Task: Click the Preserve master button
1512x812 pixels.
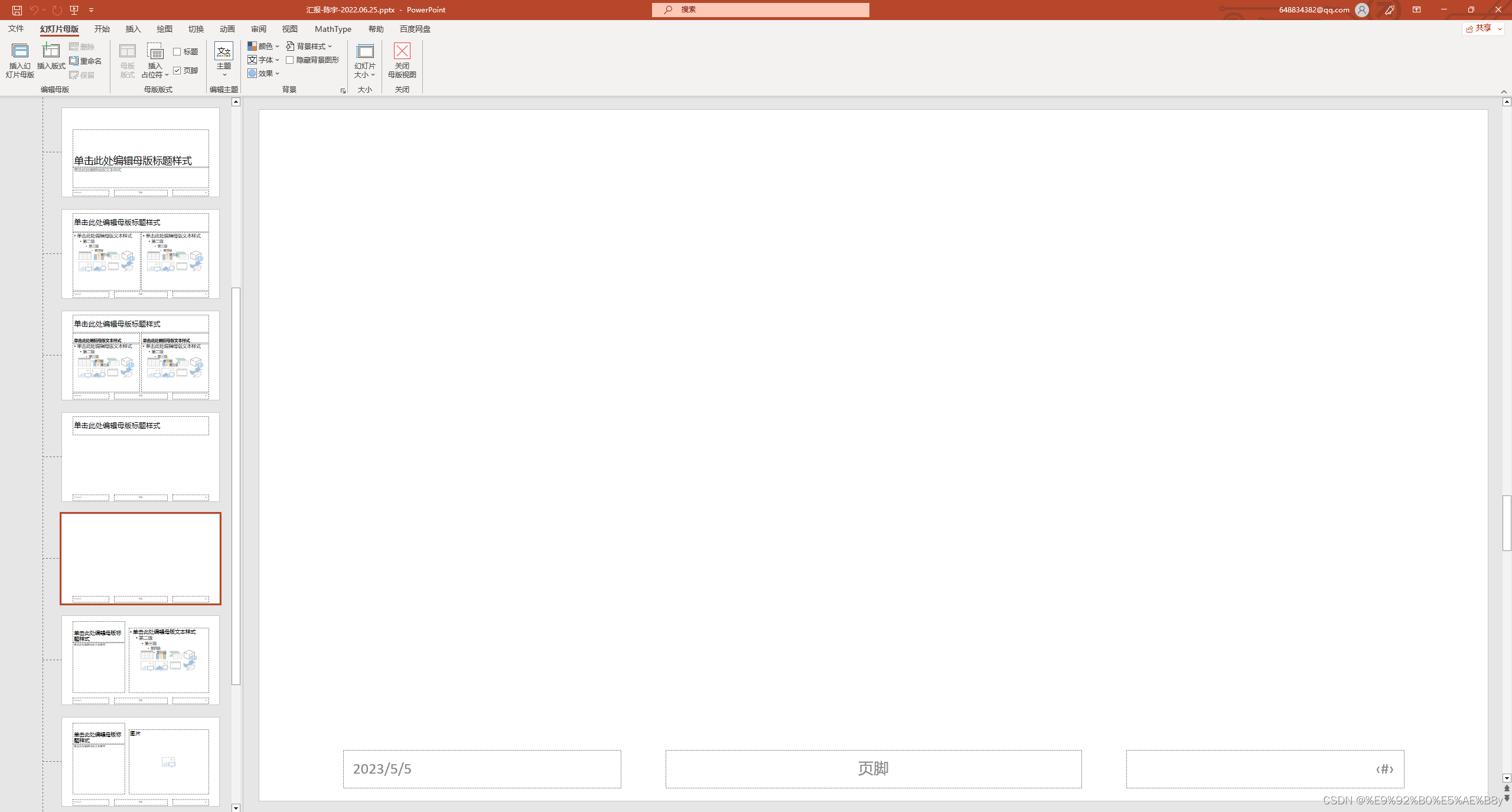Action: (82, 75)
